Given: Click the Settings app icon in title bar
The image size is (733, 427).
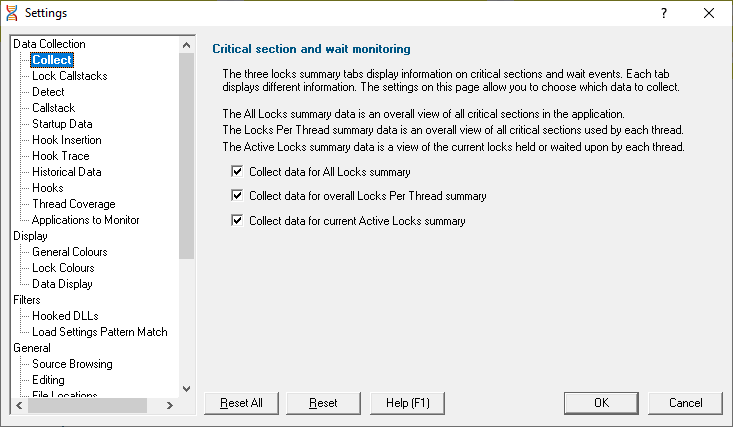Looking at the screenshot, I should point(12,13).
